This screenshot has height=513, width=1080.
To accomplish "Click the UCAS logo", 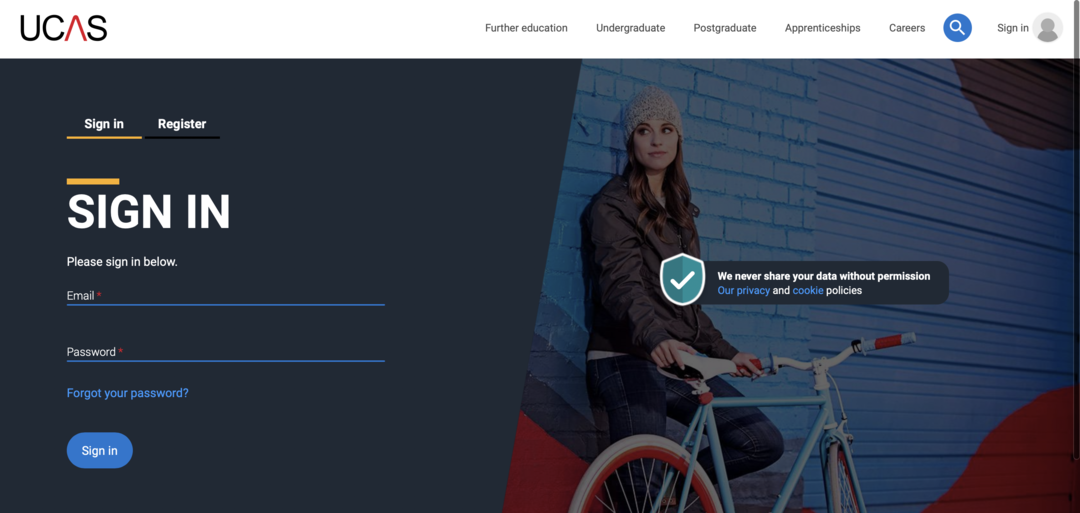I will [x=63, y=28].
